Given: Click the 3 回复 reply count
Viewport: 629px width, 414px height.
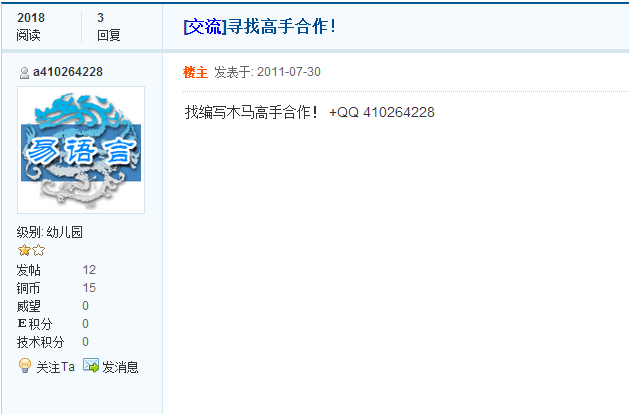Looking at the screenshot, I should pyautogui.click(x=108, y=26).
